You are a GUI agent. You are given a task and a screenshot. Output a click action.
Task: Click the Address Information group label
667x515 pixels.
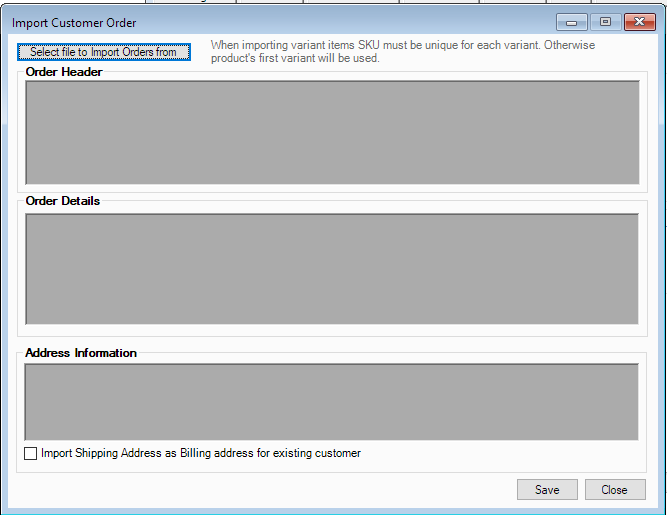(x=81, y=353)
